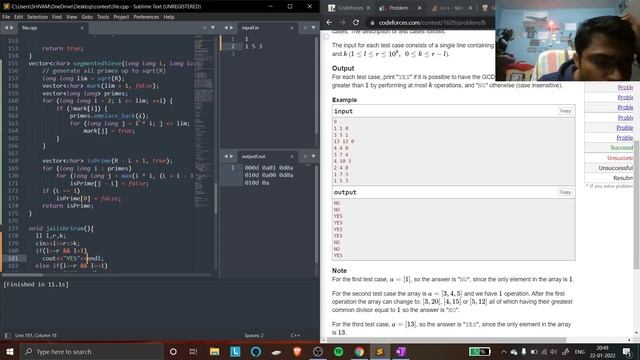Open the Alexa ring icon on taskbar

tap(256, 351)
